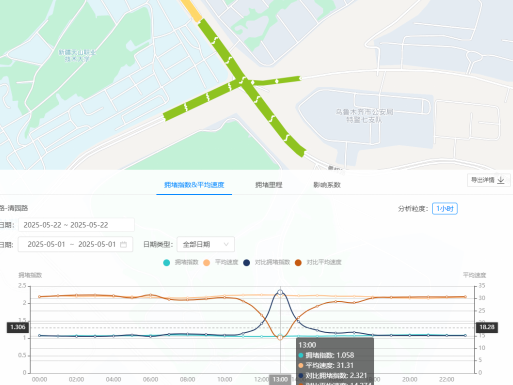
Task: Select the 1小时 analysis granularity button
Action: coord(445,209)
